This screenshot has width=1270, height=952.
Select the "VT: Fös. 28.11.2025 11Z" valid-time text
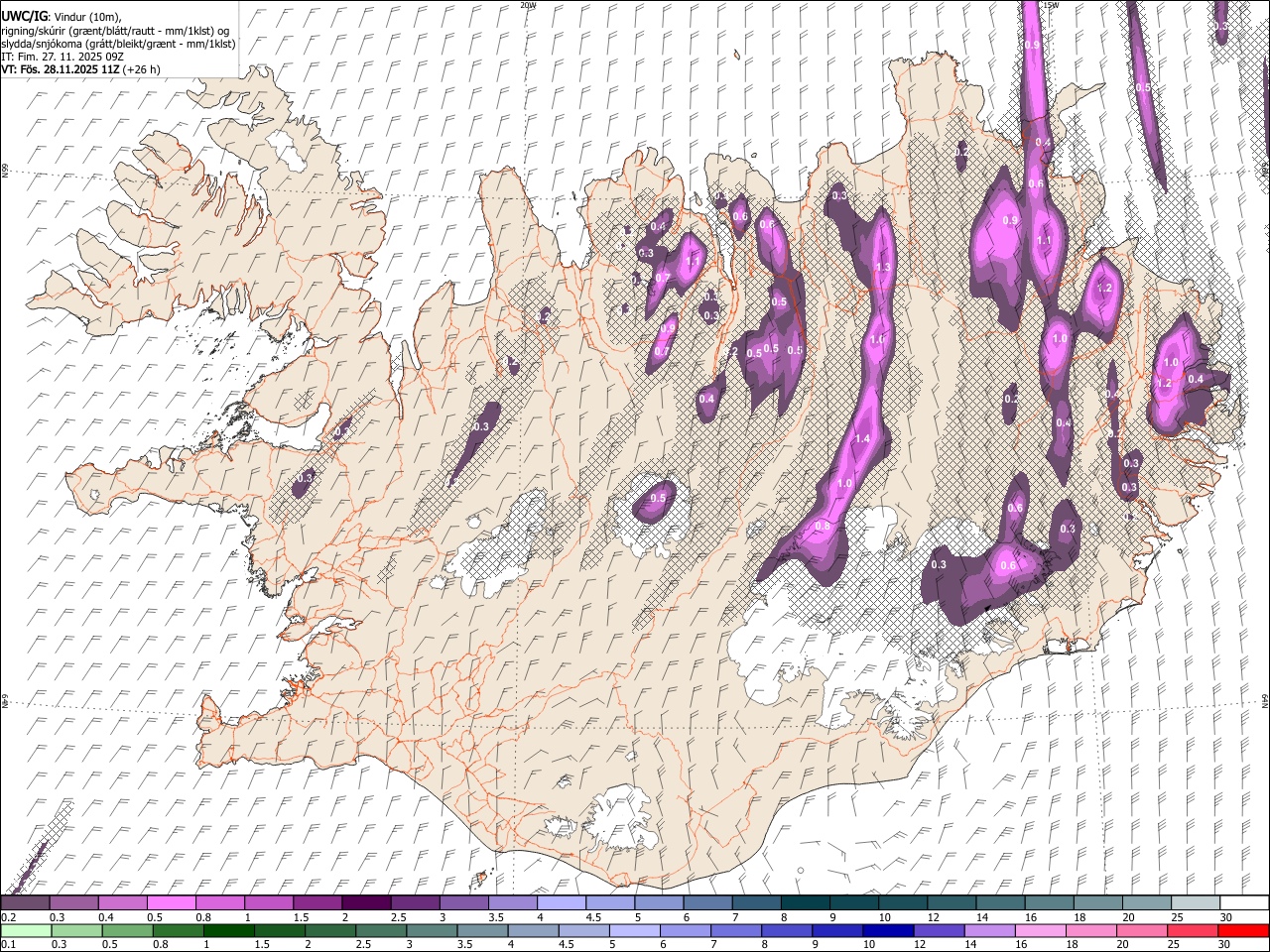coord(62,69)
